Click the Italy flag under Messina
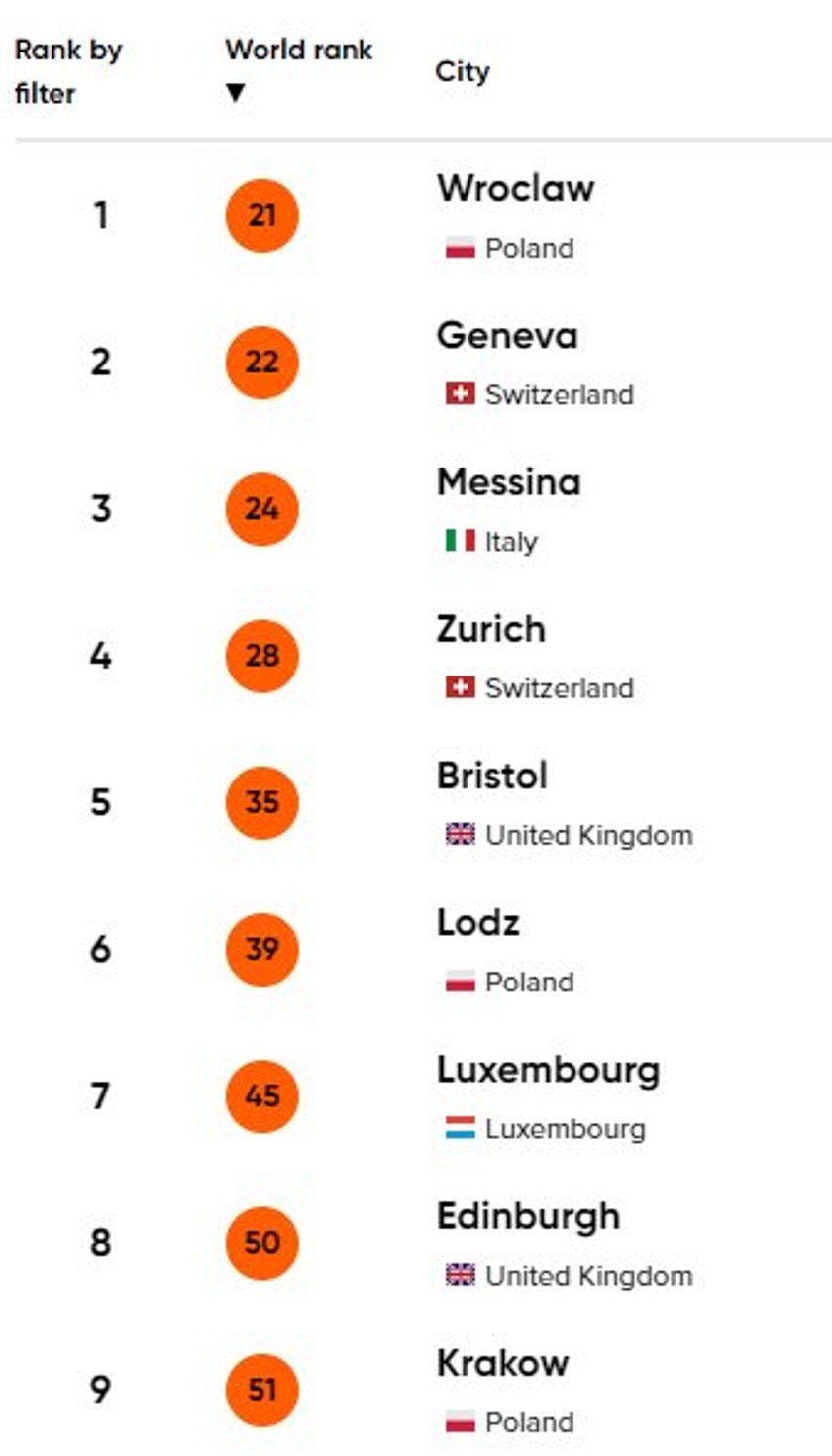 click(x=460, y=541)
